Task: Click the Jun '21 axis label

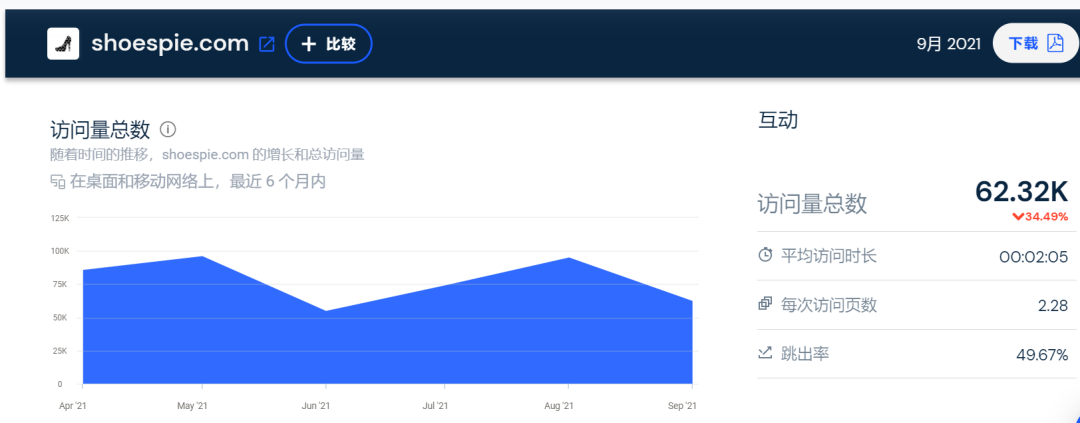Action: click(315, 406)
